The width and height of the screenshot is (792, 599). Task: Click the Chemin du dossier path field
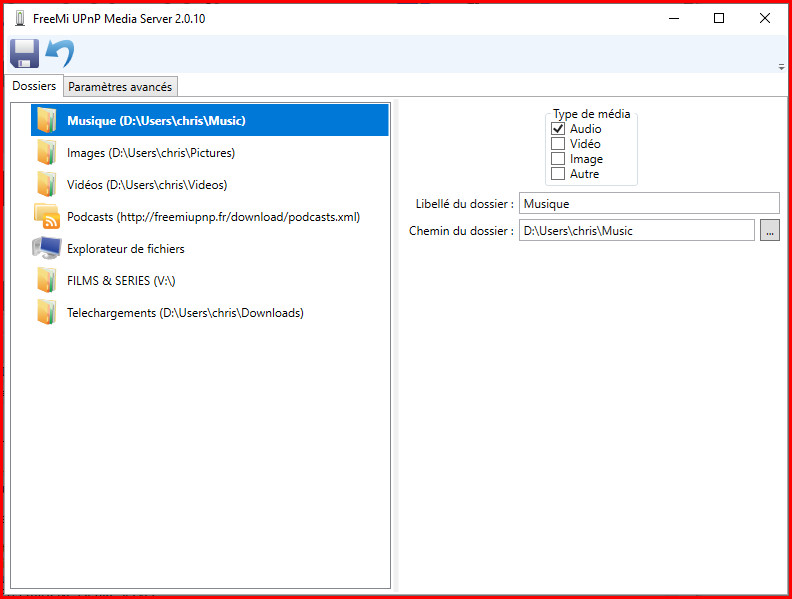637,230
